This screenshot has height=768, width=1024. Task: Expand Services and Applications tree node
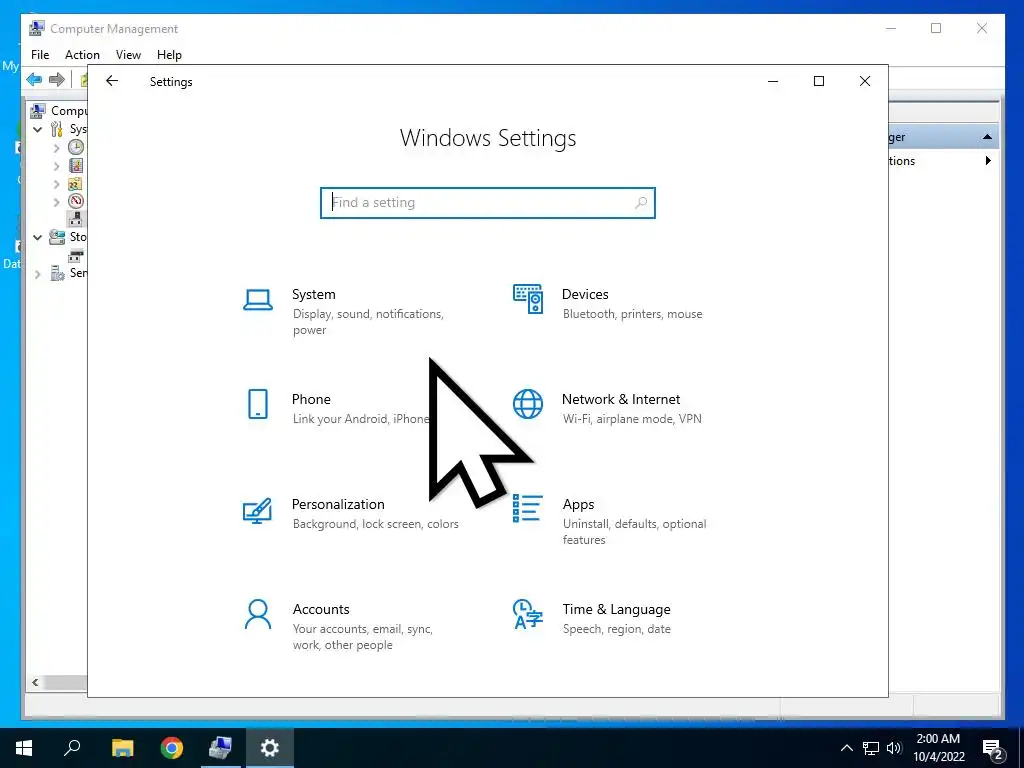(x=38, y=274)
